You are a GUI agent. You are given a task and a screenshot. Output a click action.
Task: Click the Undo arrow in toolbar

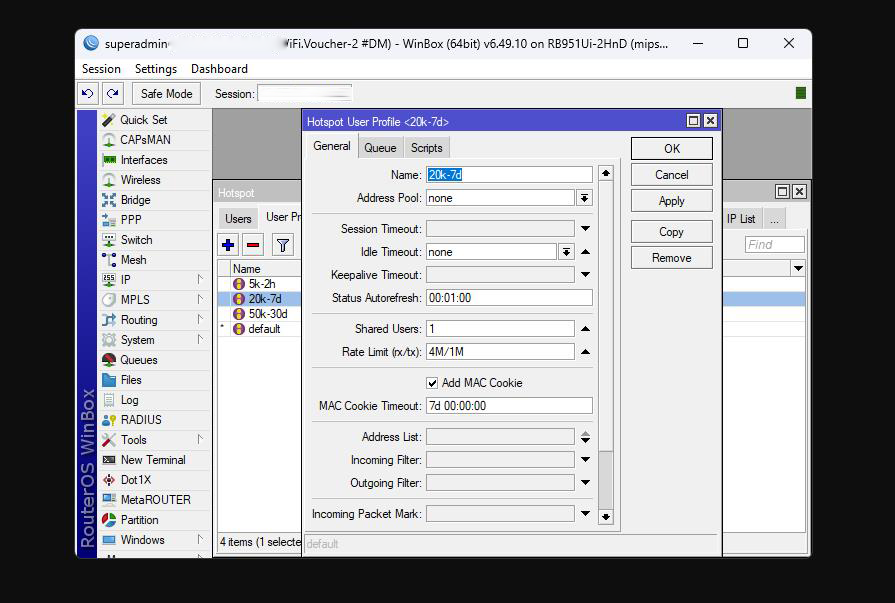tap(88, 94)
